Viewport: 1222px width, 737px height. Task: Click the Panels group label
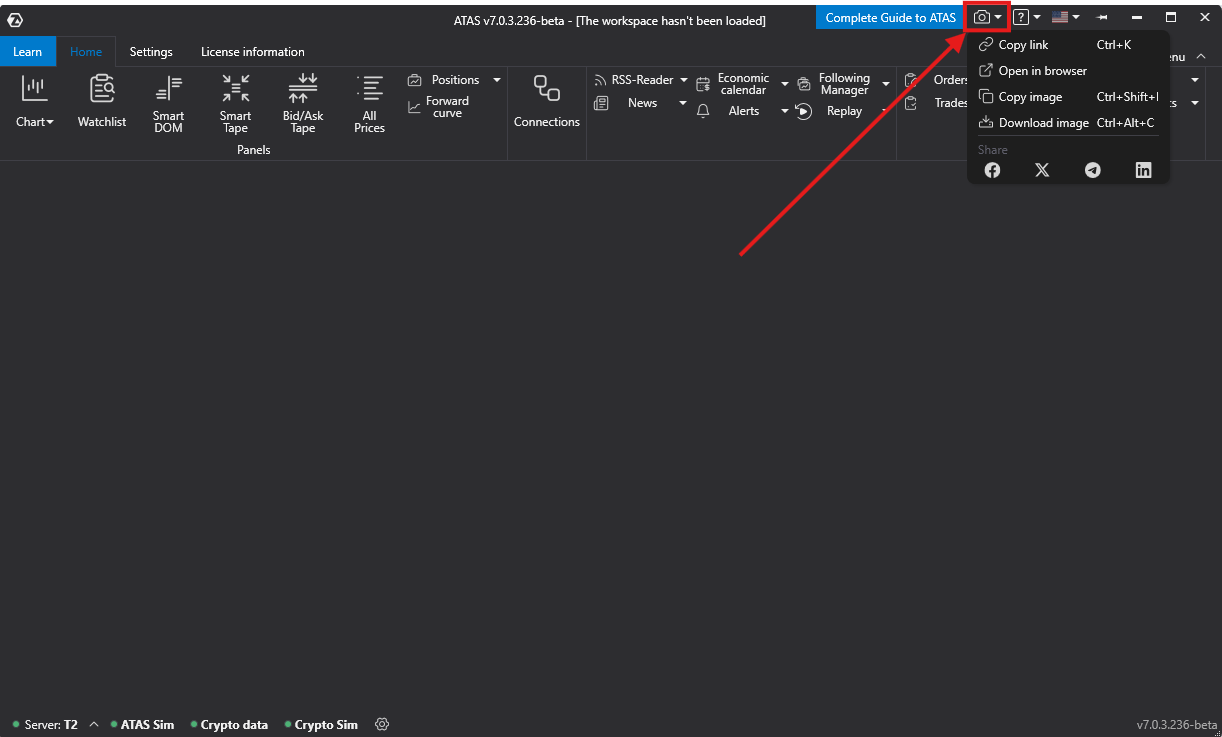tap(254, 150)
